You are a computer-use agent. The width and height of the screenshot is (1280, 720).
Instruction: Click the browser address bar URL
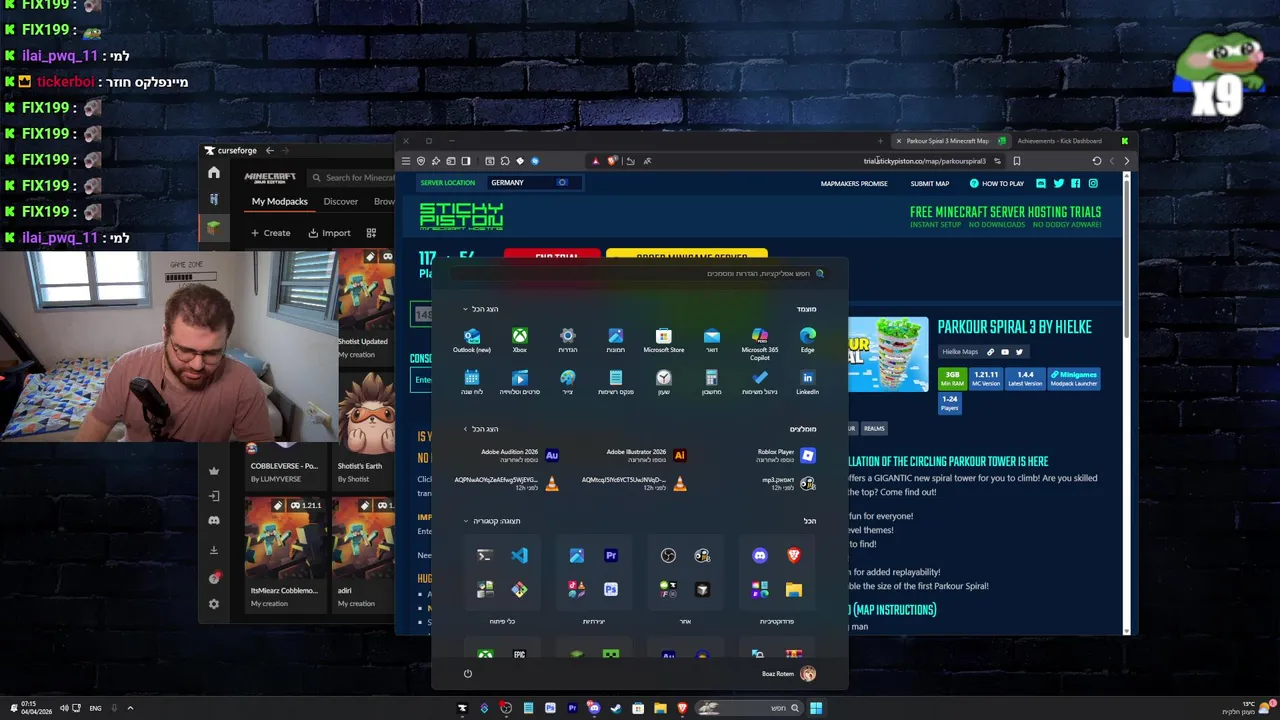pos(925,161)
